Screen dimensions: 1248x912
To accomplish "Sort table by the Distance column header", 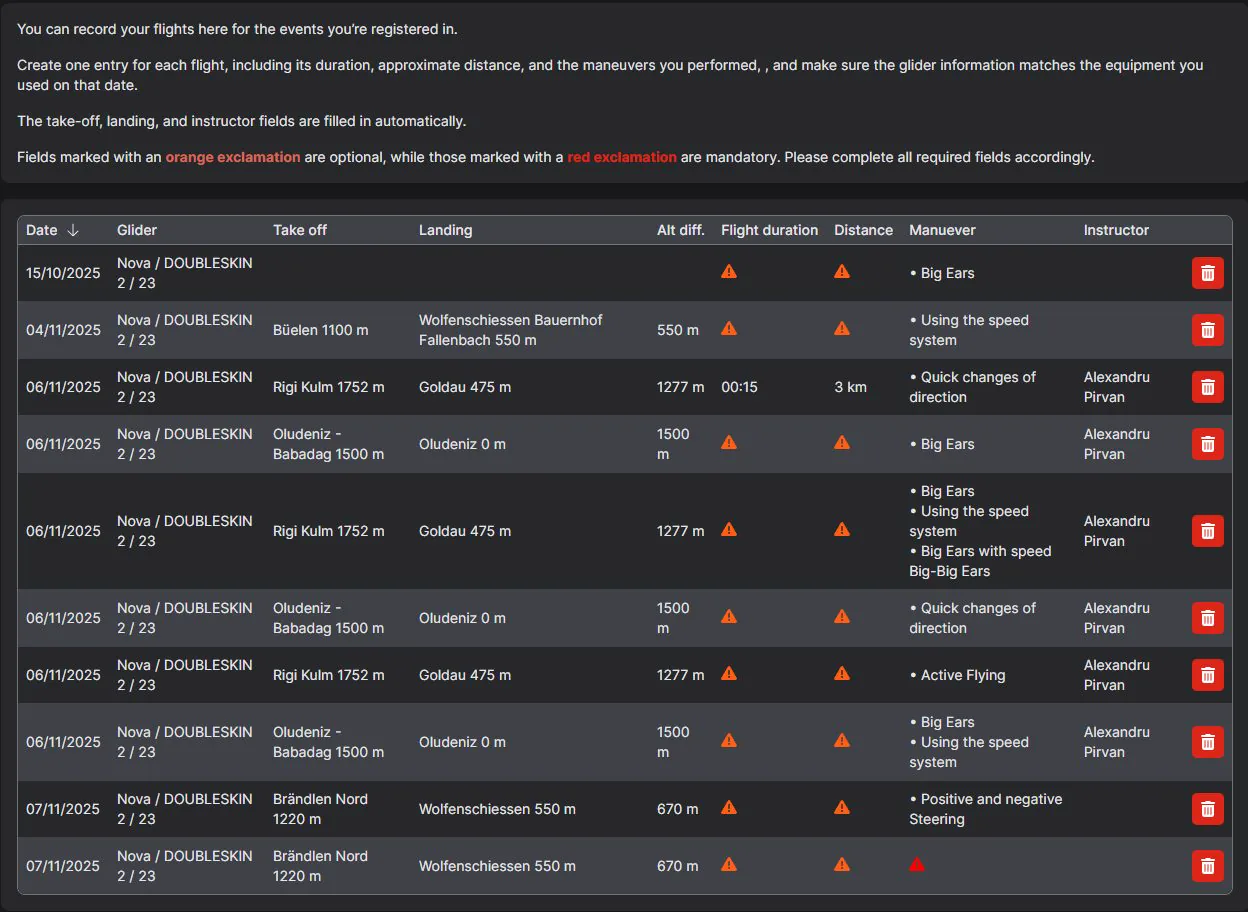I will 864,230.
